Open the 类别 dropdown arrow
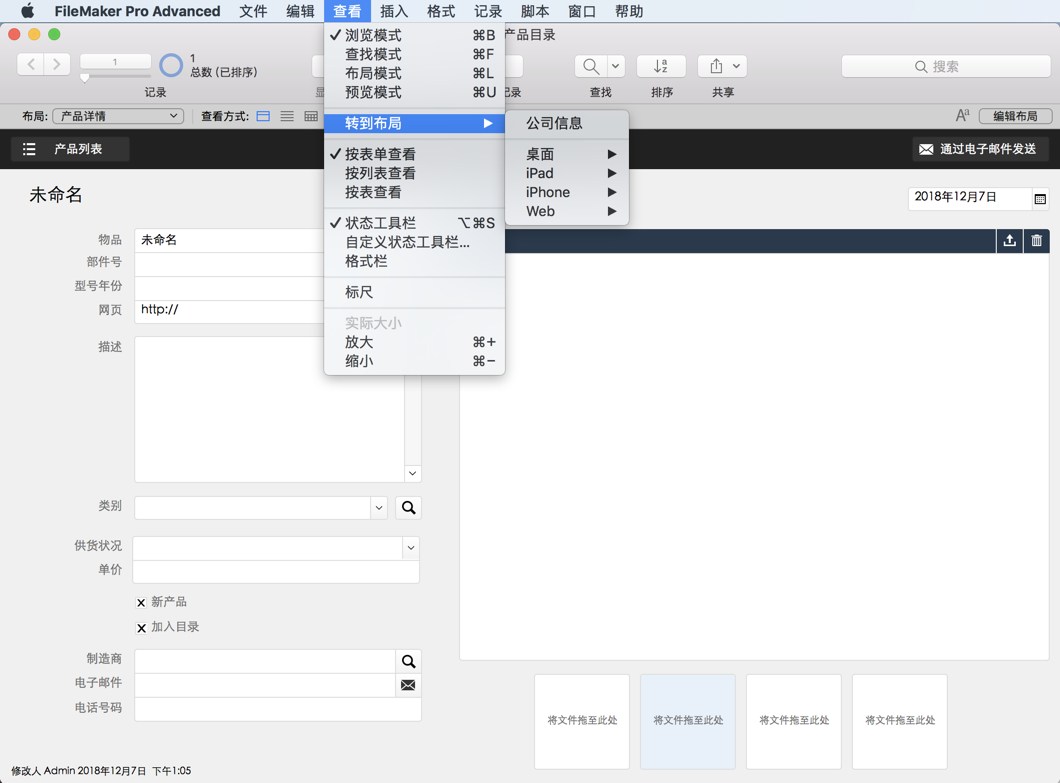1060x783 pixels. point(379,508)
